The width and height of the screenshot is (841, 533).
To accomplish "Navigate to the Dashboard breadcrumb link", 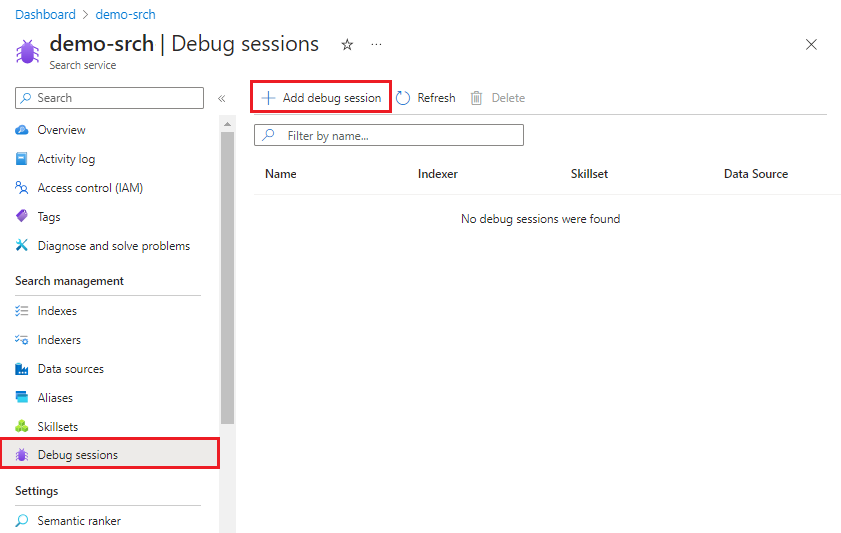I will click(45, 15).
